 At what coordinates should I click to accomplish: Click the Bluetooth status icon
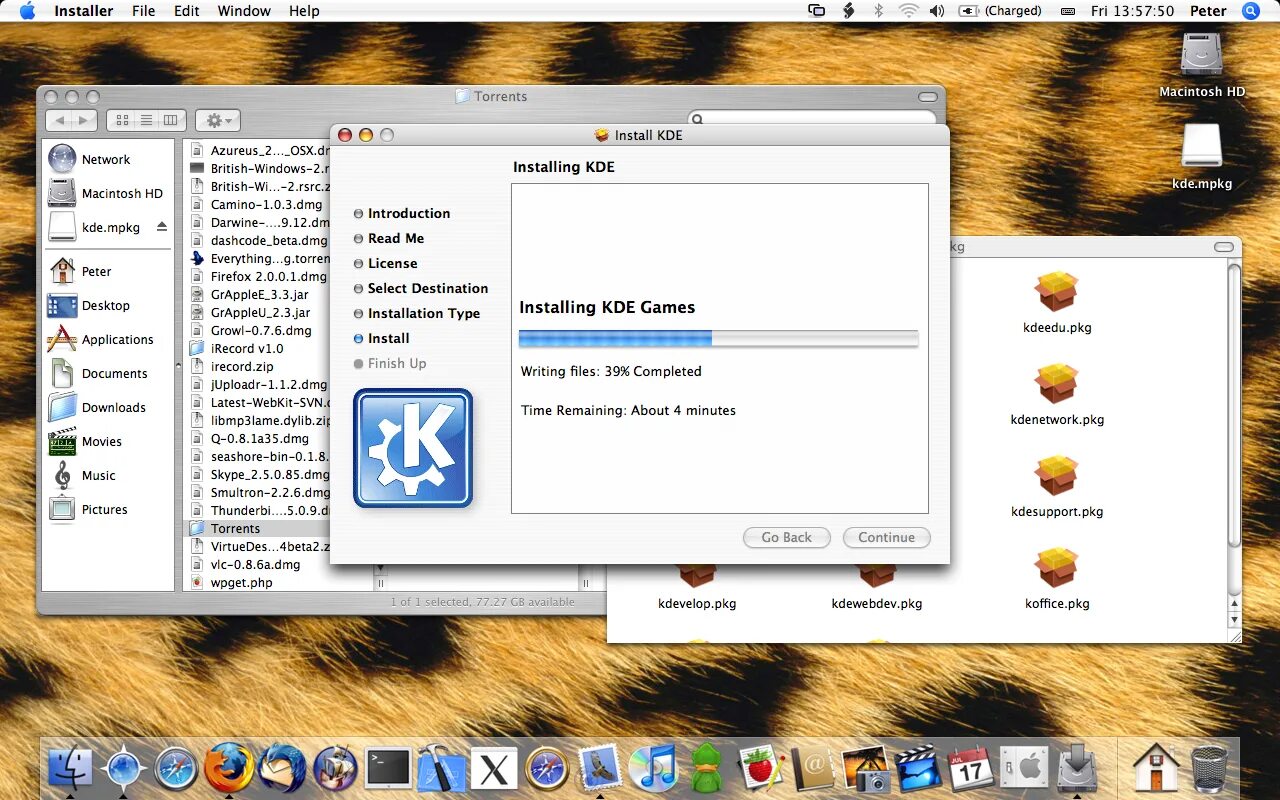click(878, 11)
